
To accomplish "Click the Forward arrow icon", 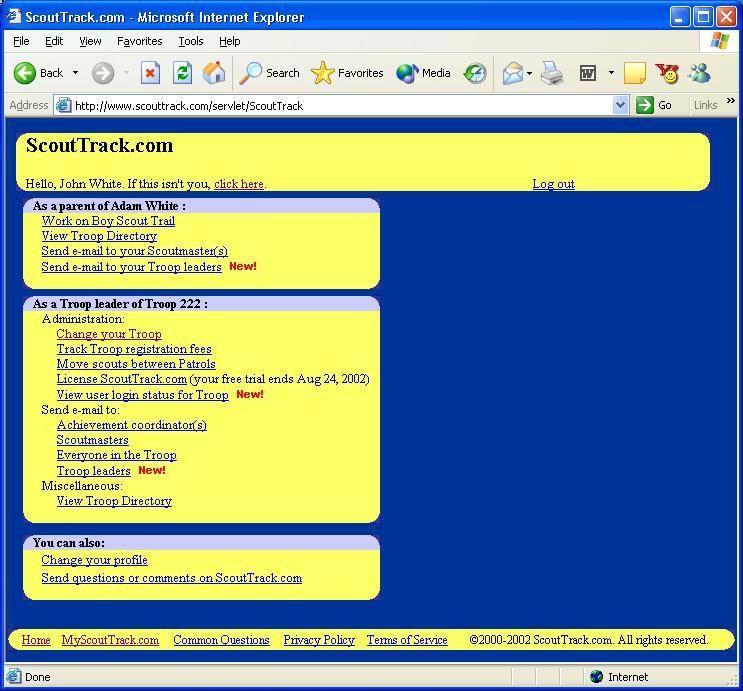I will click(103, 73).
